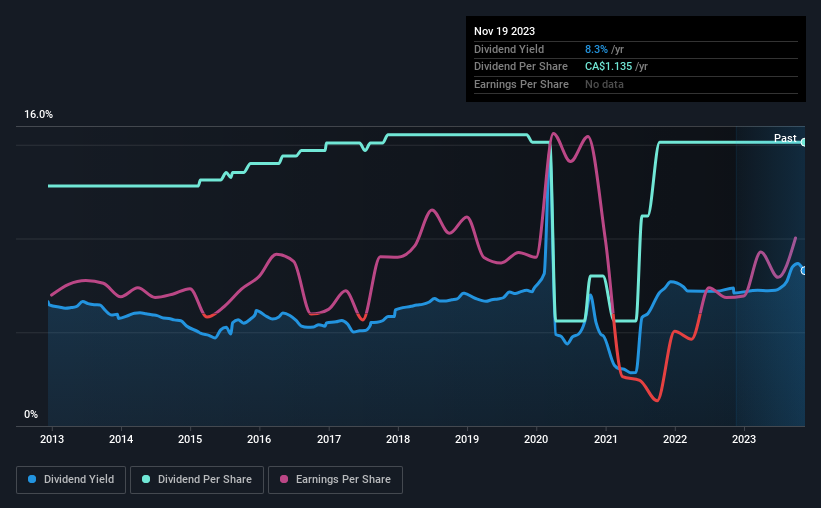Viewport: 821px width, 508px height.
Task: Select the 2023 label on the x-axis
Action: click(744, 439)
